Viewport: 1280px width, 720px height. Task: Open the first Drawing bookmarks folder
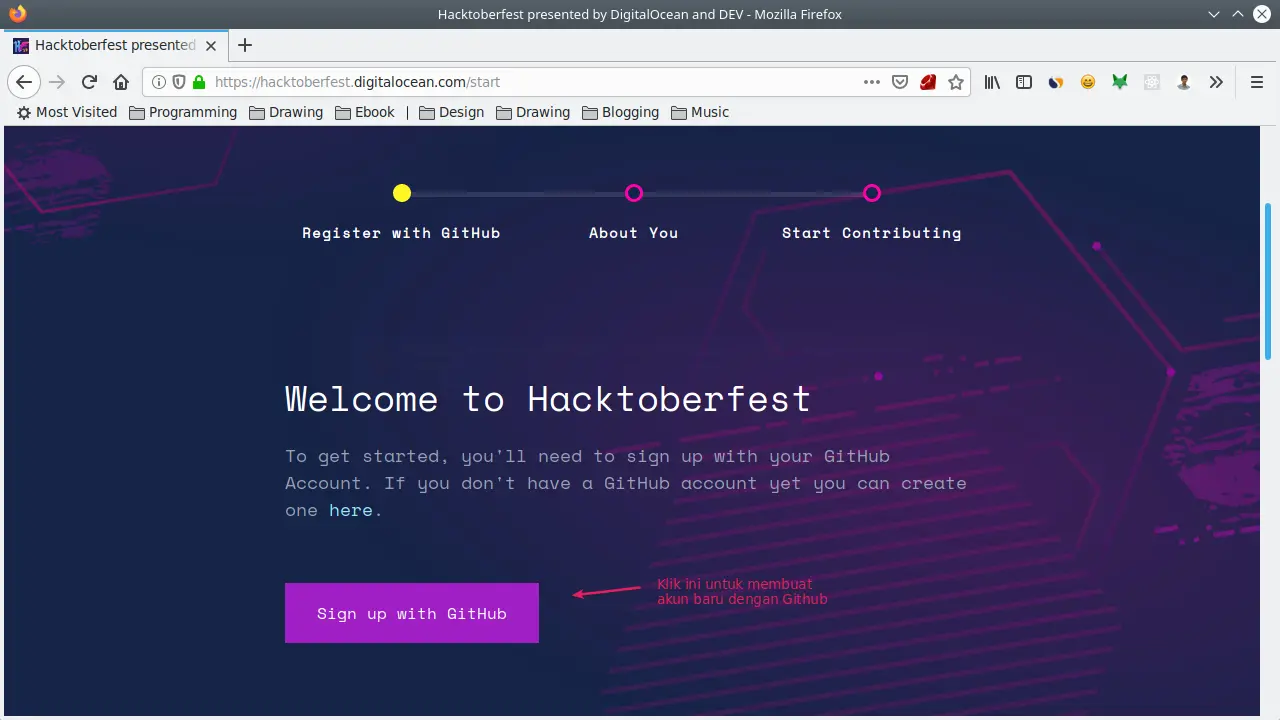[286, 112]
